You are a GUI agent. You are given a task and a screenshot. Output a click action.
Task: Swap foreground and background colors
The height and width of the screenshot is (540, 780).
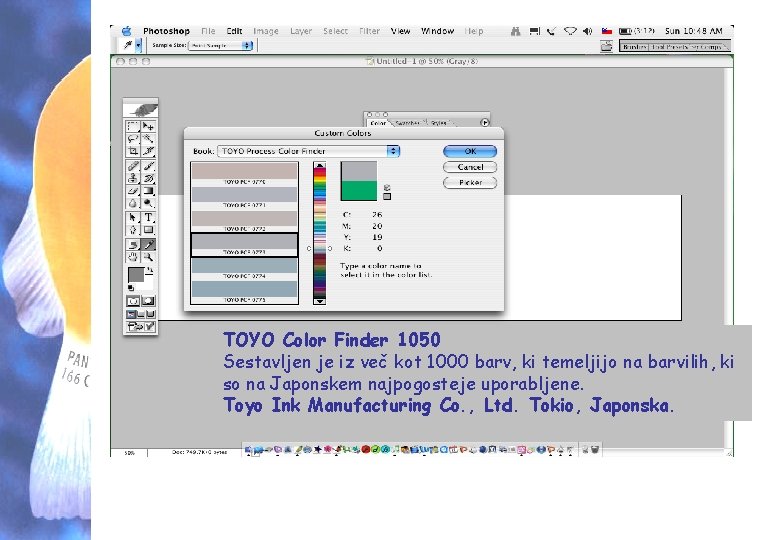click(x=149, y=271)
